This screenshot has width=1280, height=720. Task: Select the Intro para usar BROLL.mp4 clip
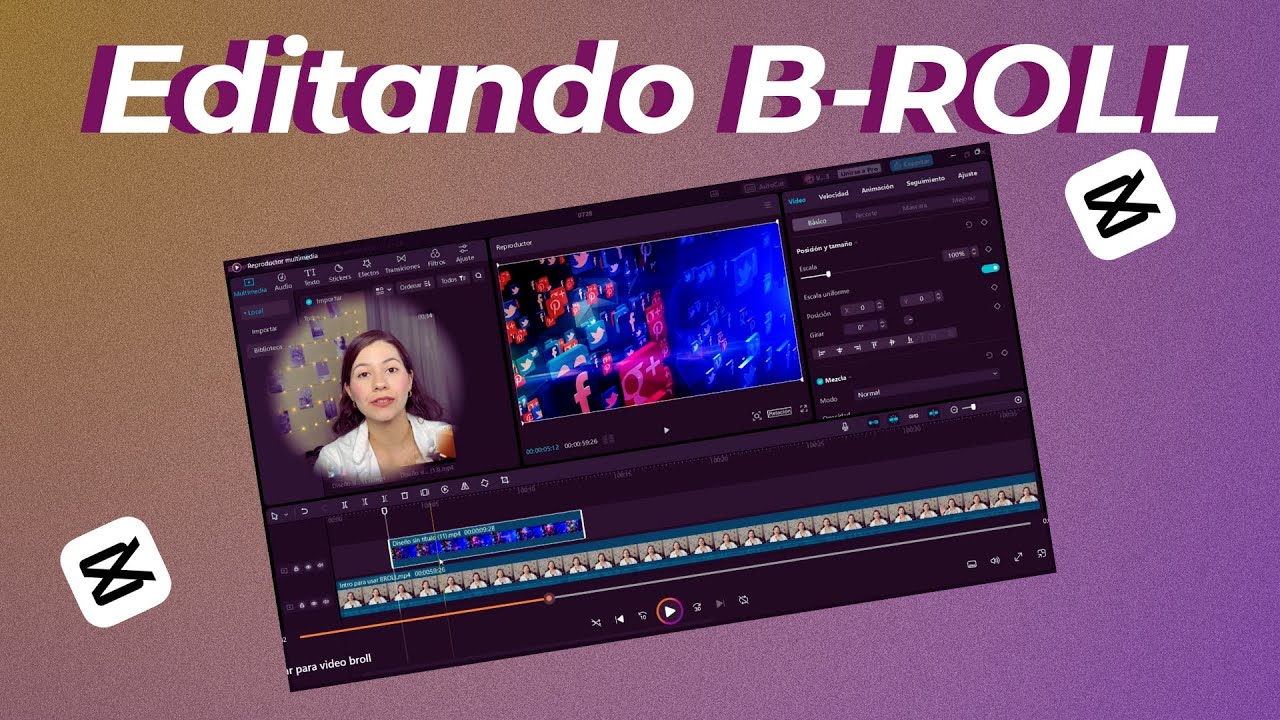690,545
